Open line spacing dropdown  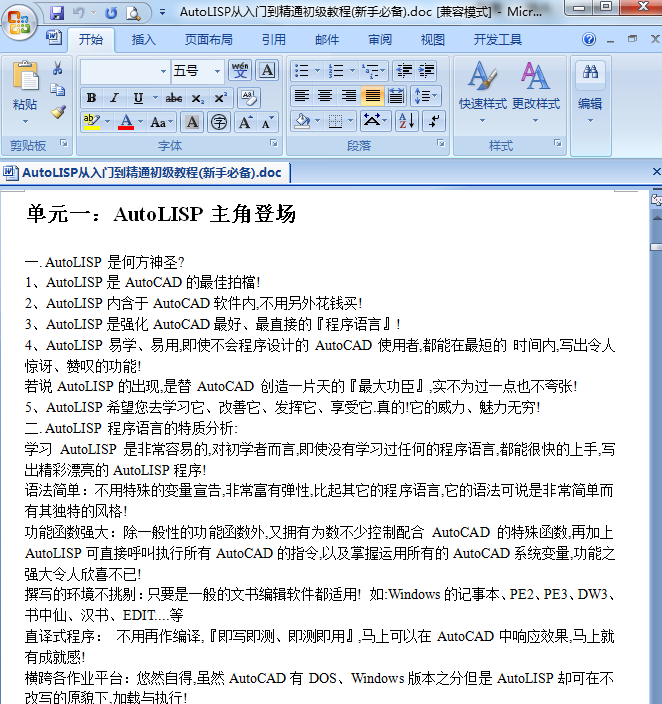425,96
